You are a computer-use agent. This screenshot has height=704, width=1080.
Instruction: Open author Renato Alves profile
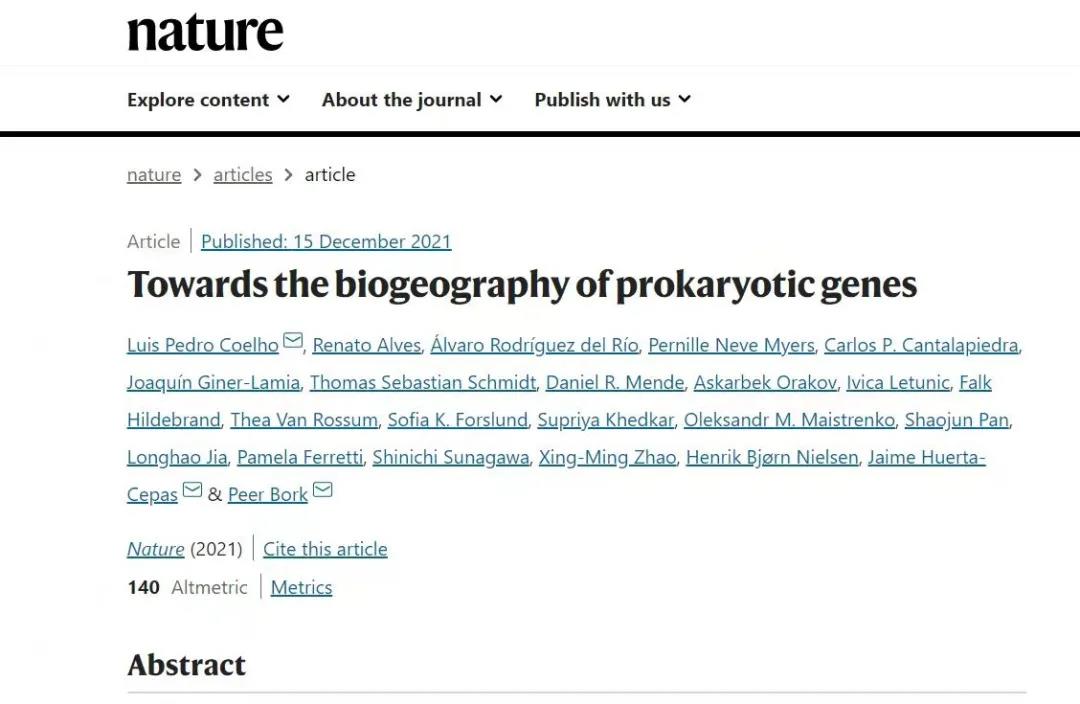[x=366, y=345]
